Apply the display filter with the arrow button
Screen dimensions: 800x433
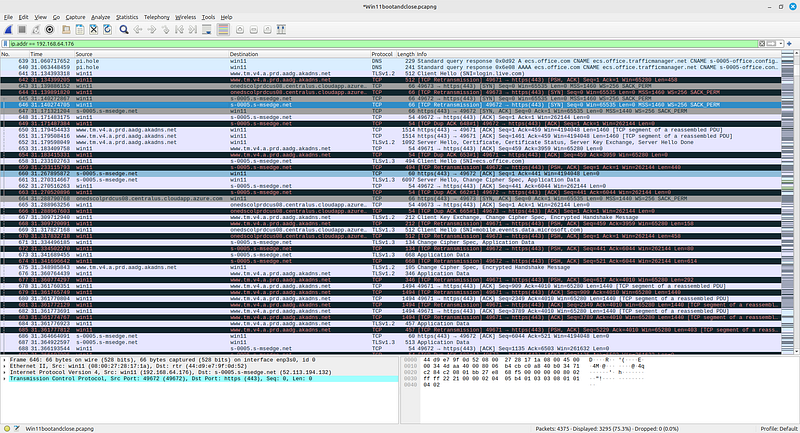pyautogui.click(x=771, y=44)
